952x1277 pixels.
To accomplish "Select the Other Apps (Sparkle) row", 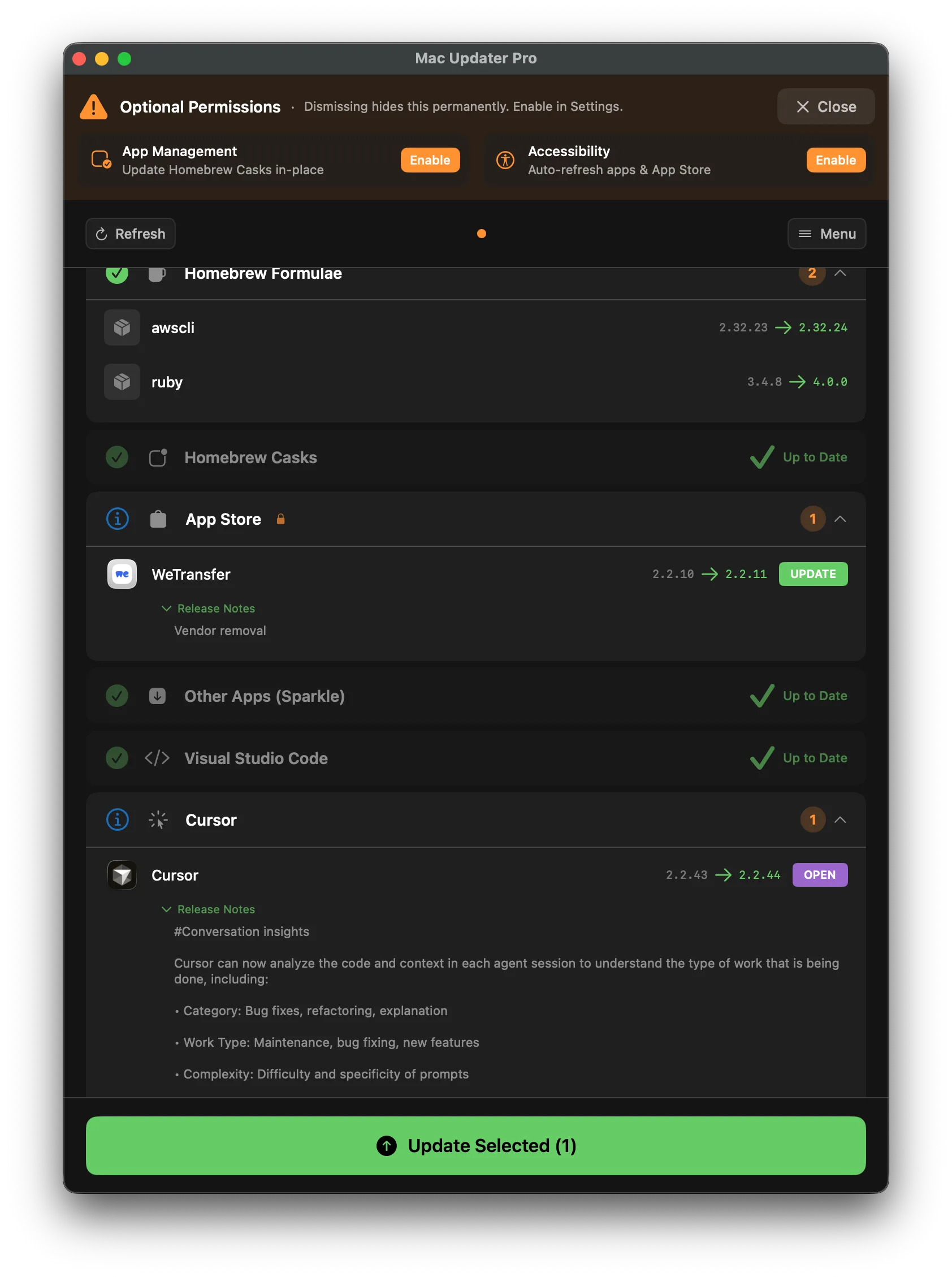I will click(x=475, y=696).
